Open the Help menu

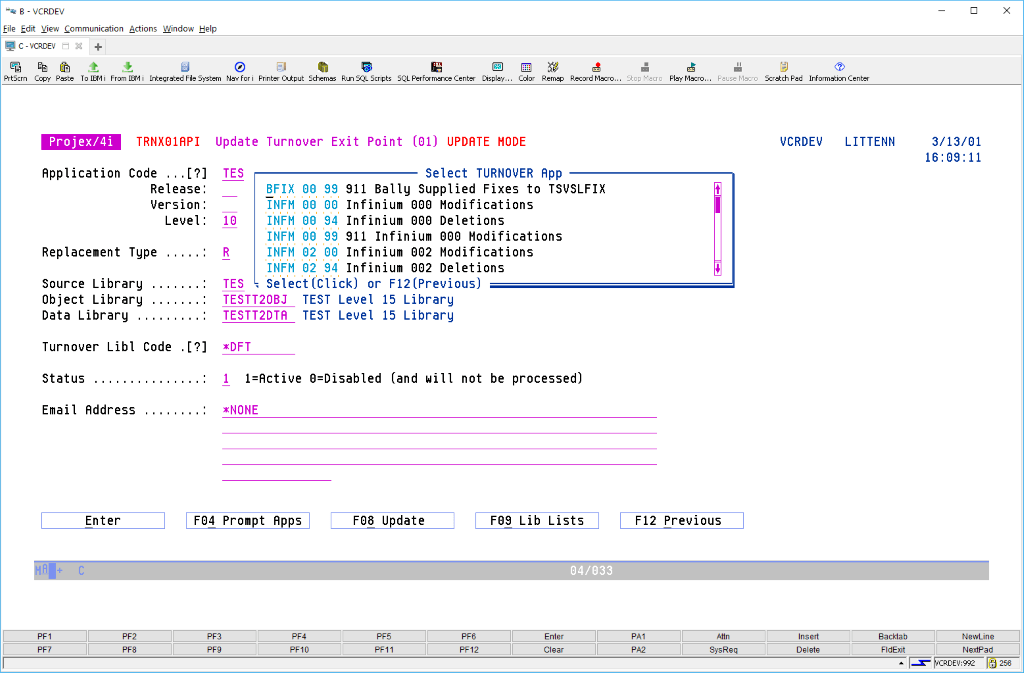(x=208, y=29)
